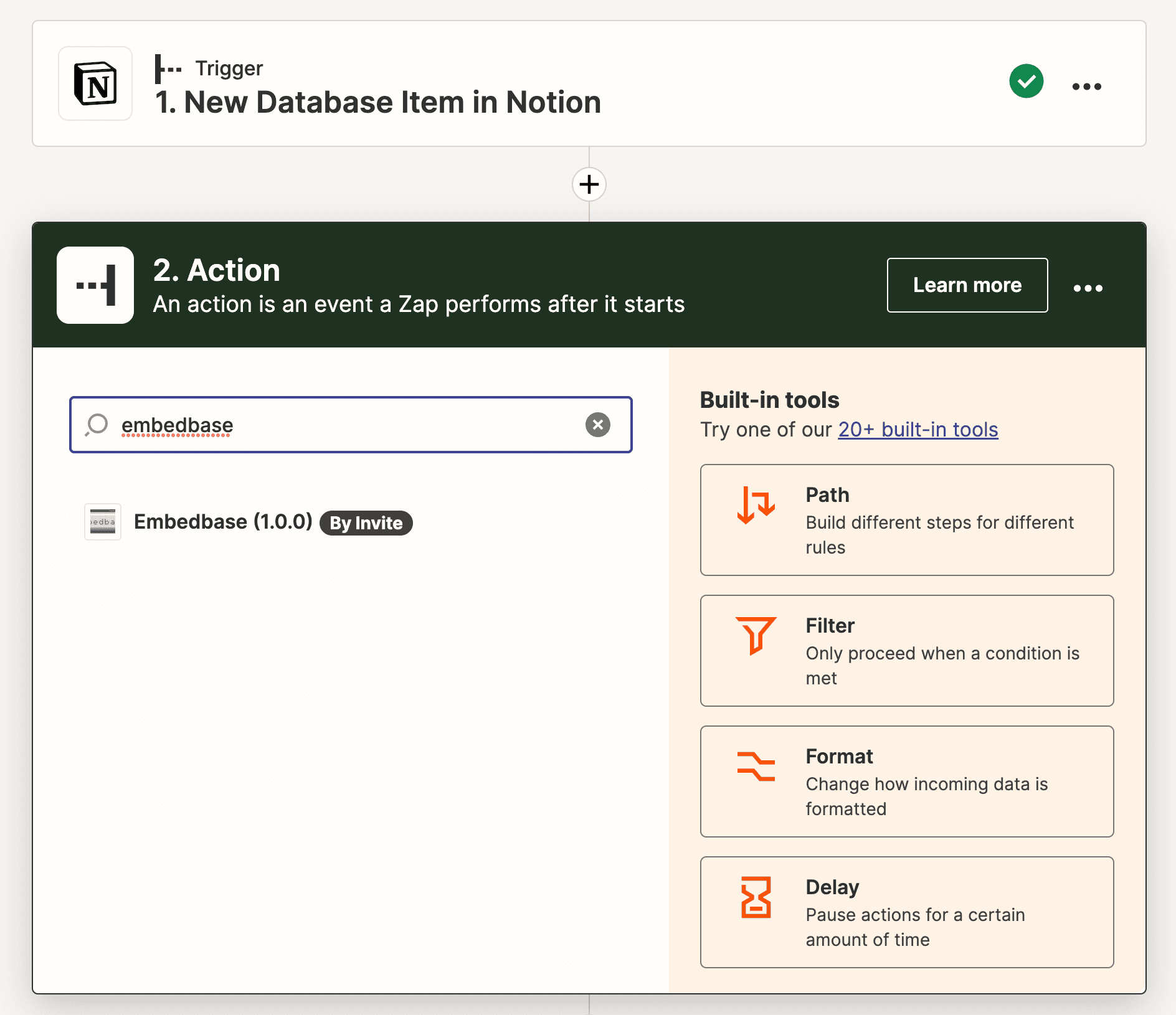Choose the Filter built-in tool card
Screen dimensions: 1176x1015
click(x=907, y=651)
